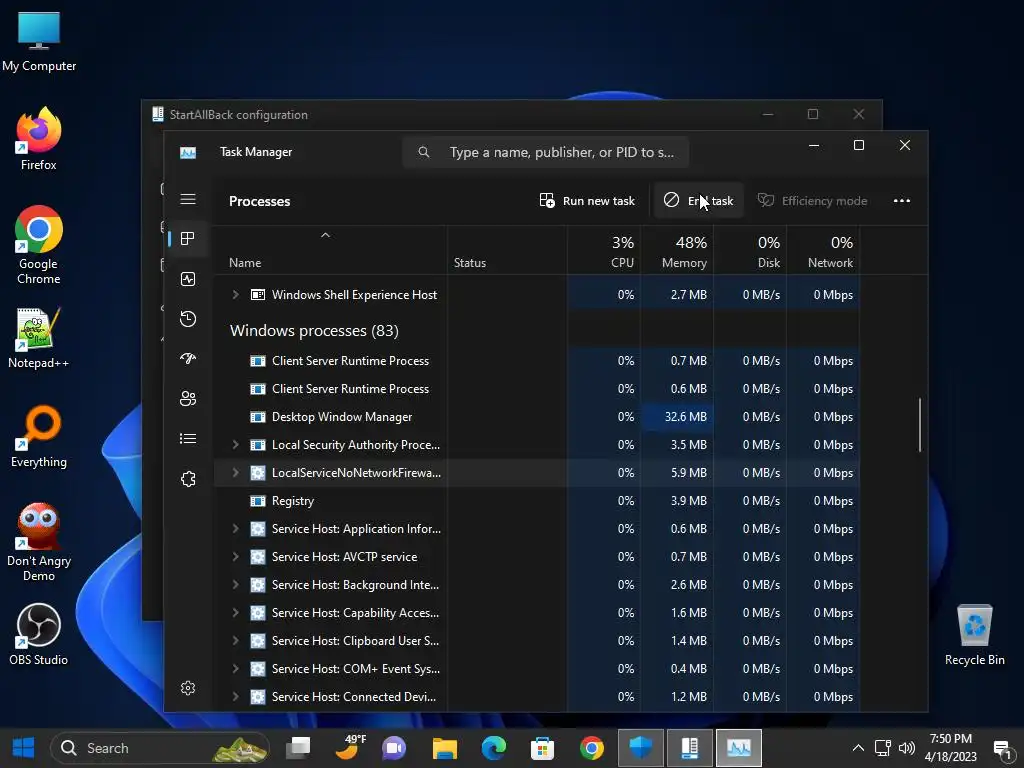This screenshot has height=768, width=1024.
Task: Expand Service Host: Application Information row
Action: (235, 529)
